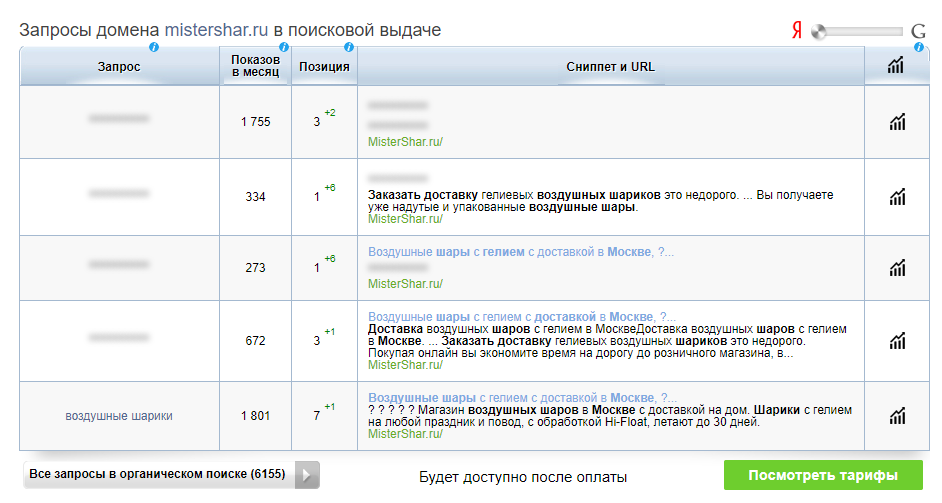Open the воздушные шарики query link
Image resolution: width=942 pixels, height=503 pixels.
pyautogui.click(x=119, y=416)
